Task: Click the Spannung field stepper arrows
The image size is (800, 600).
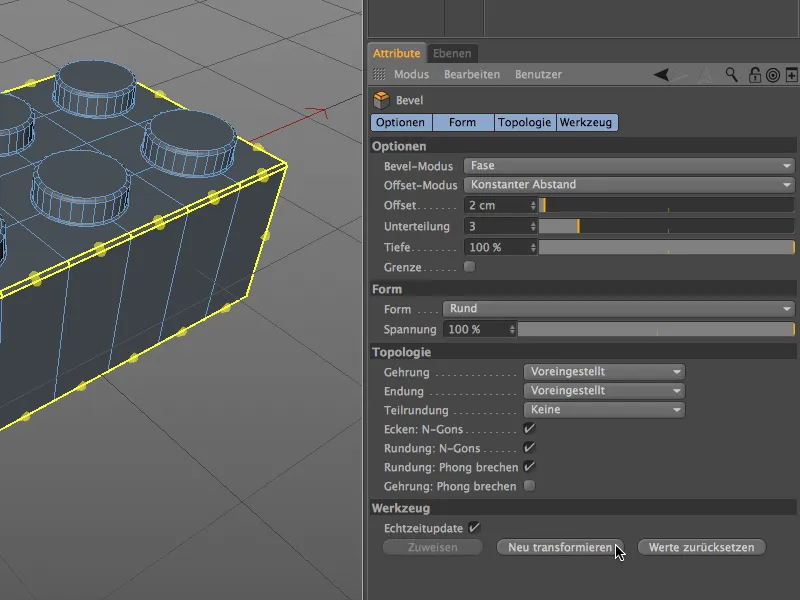Action: (512, 330)
